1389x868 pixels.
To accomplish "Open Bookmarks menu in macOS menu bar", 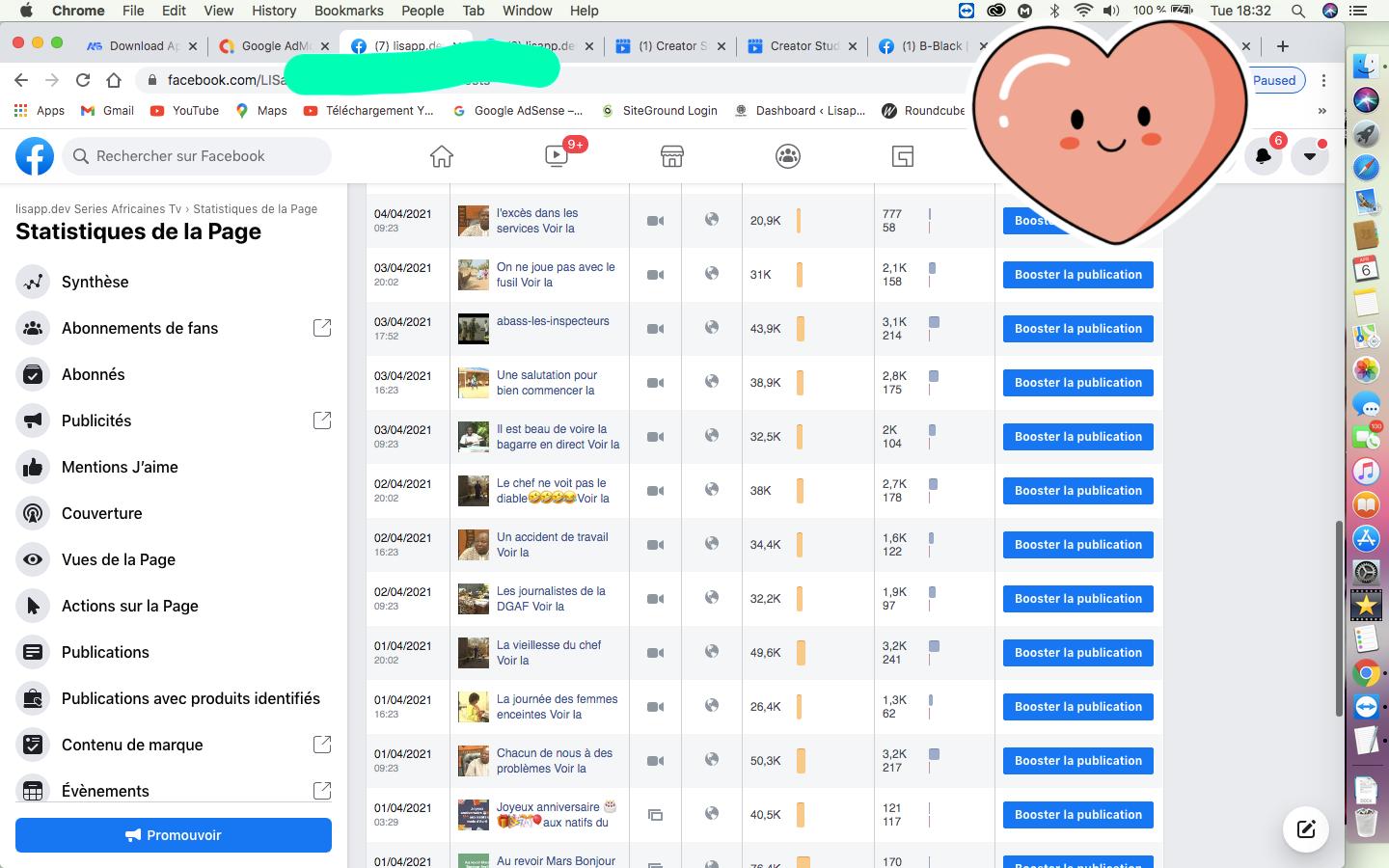I will click(x=348, y=11).
